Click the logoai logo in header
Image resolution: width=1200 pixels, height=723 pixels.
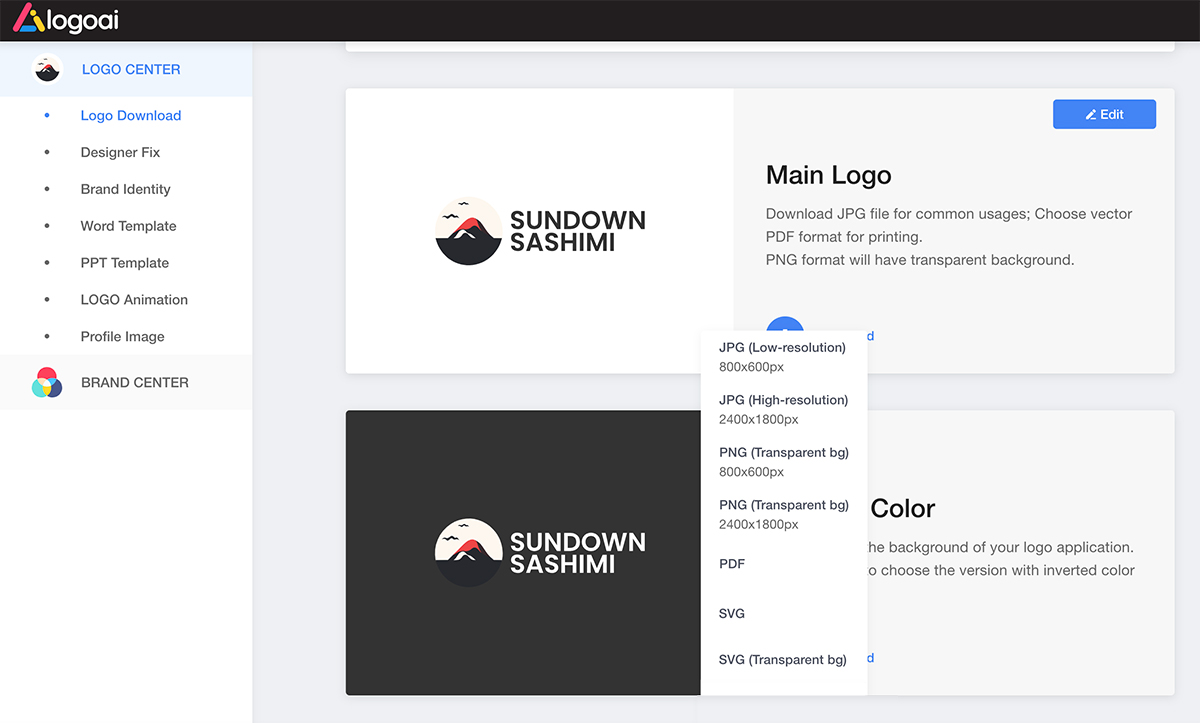point(65,20)
